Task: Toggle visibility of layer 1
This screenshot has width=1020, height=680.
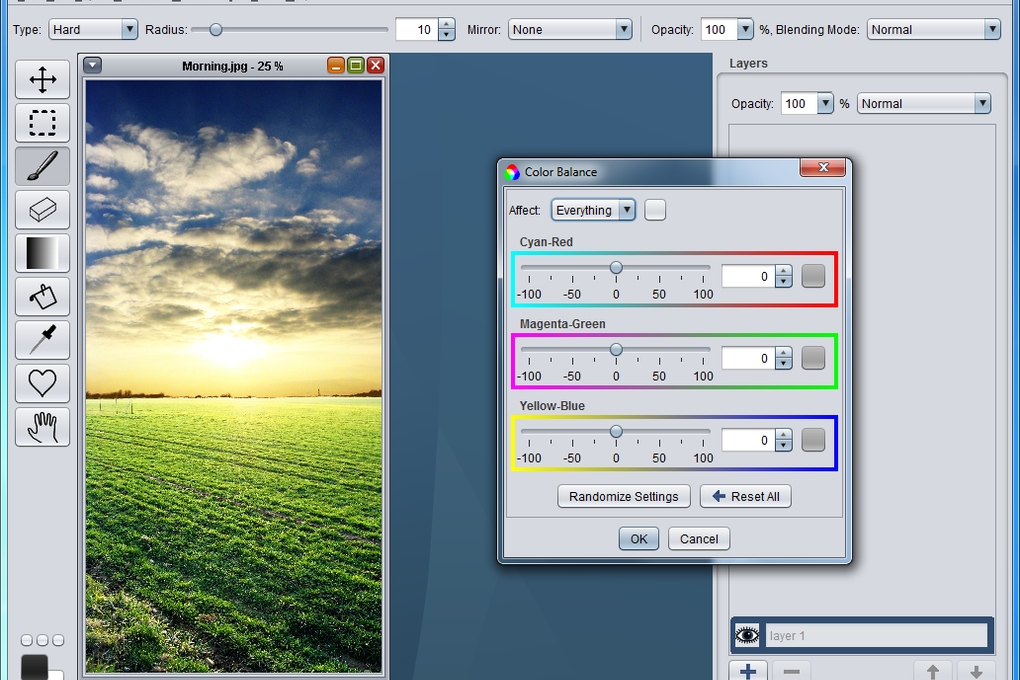Action: 747,635
